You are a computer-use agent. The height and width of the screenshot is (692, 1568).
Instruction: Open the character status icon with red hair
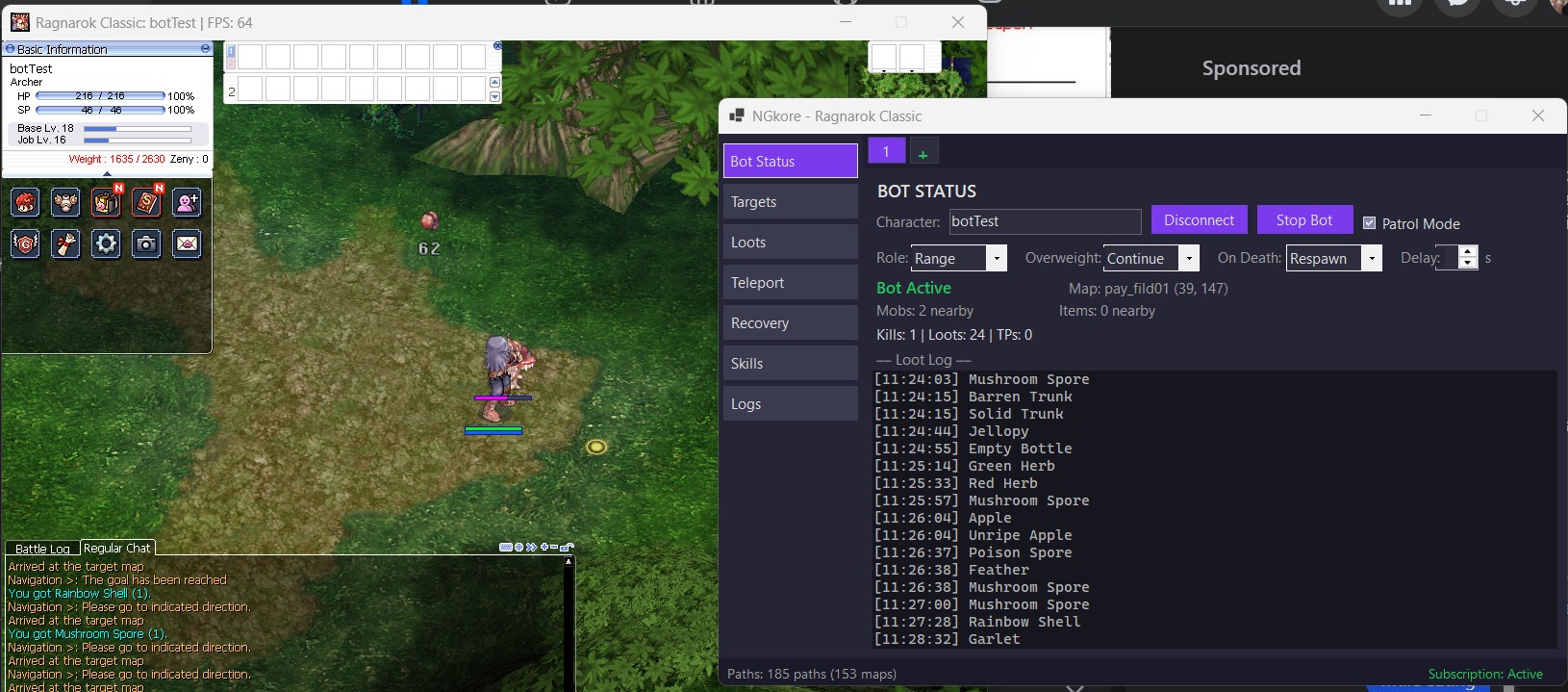coord(26,202)
